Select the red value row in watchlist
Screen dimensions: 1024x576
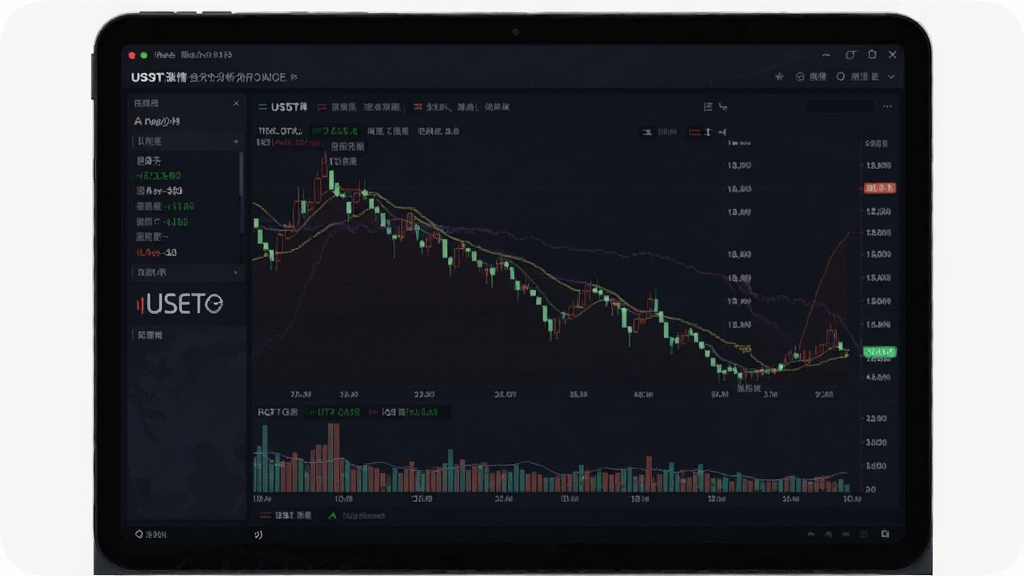156,253
